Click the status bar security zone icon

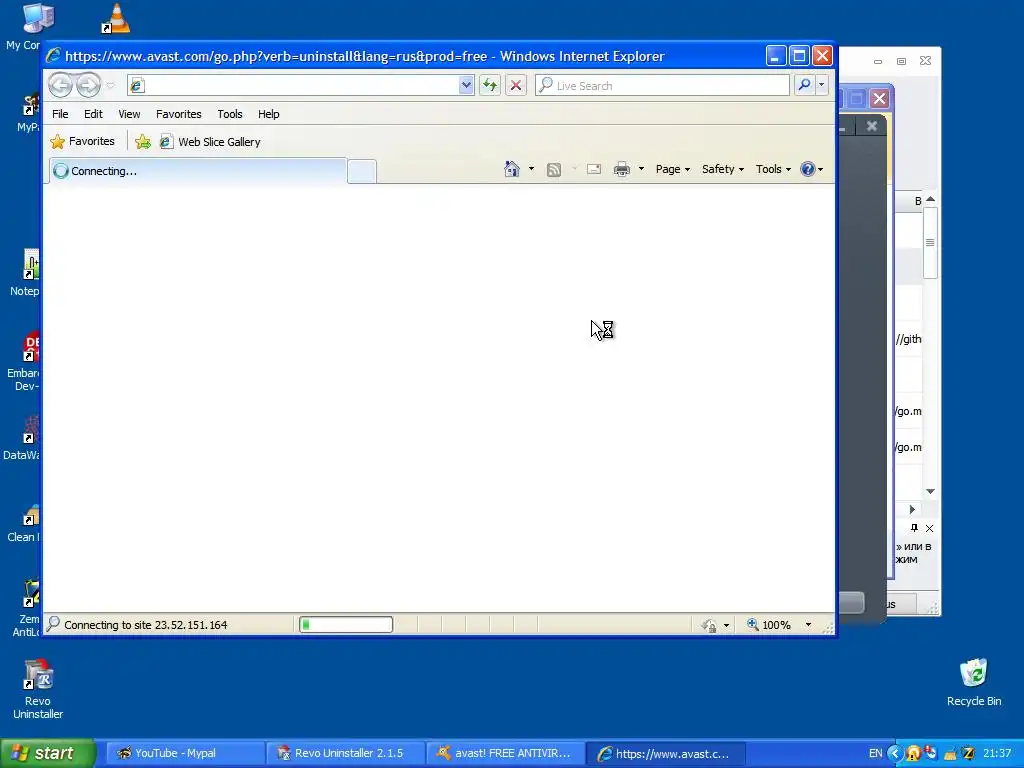[x=709, y=626]
